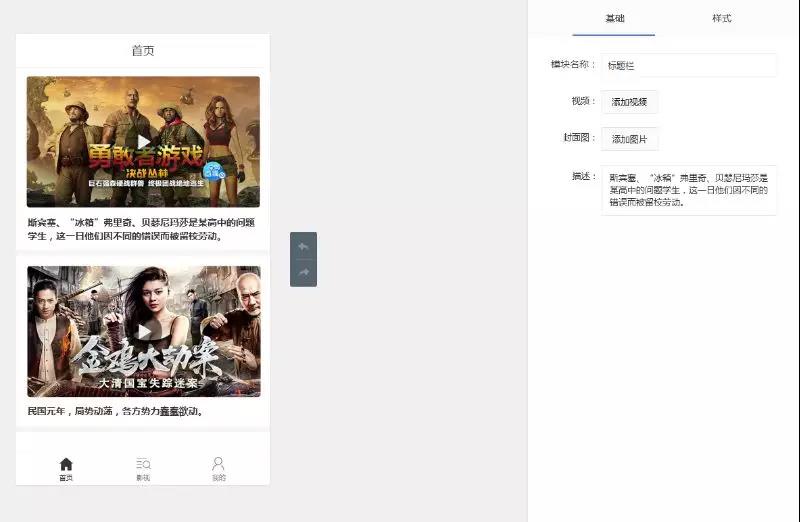
Task: Focus the 模块名称 input field
Action: 689,65
